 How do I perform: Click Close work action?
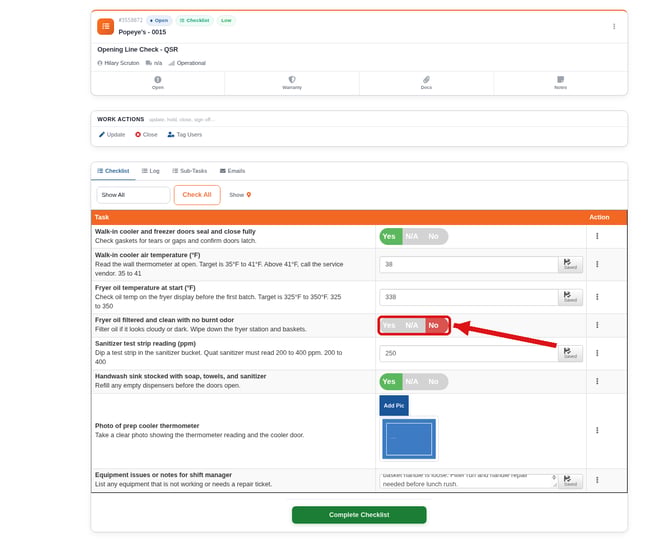tap(147, 135)
